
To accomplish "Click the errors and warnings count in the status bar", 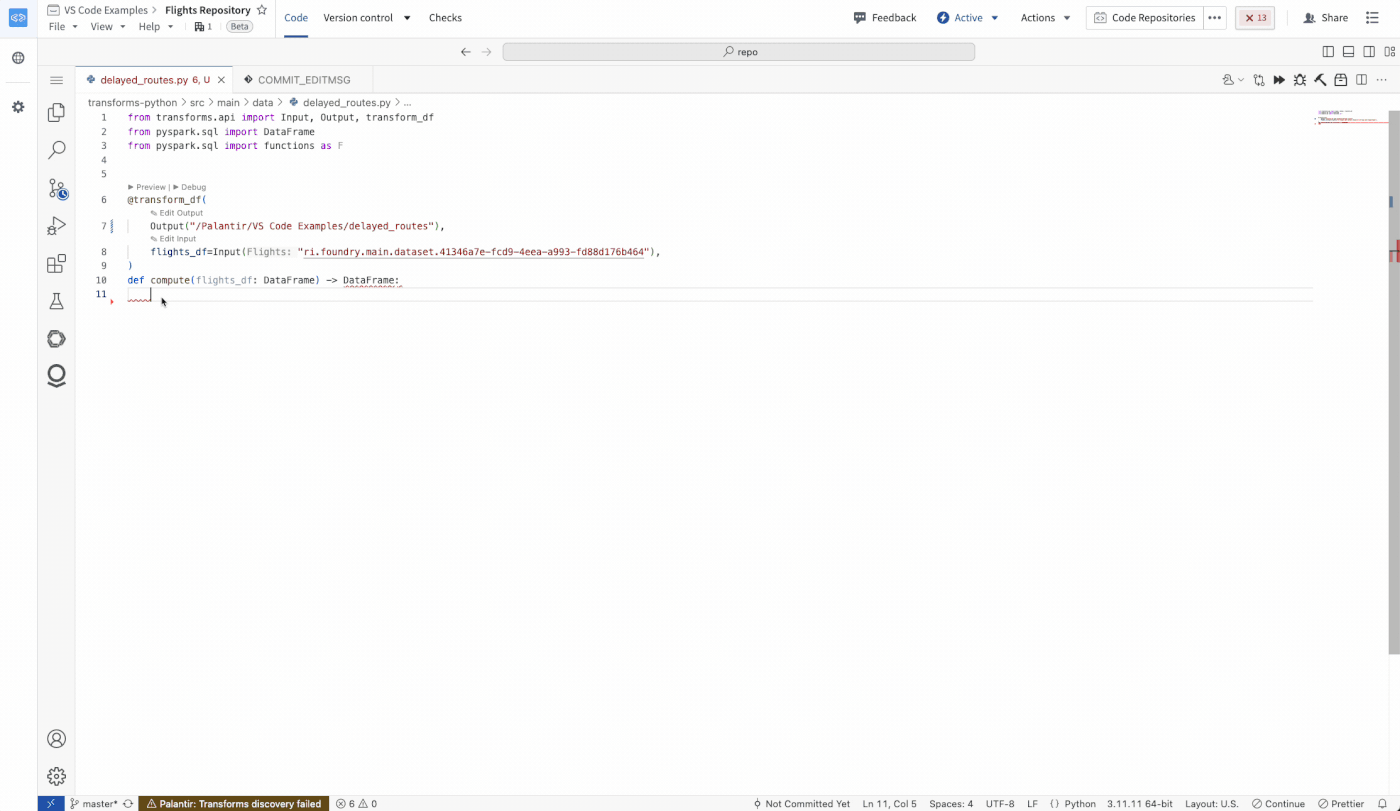I will pos(356,803).
